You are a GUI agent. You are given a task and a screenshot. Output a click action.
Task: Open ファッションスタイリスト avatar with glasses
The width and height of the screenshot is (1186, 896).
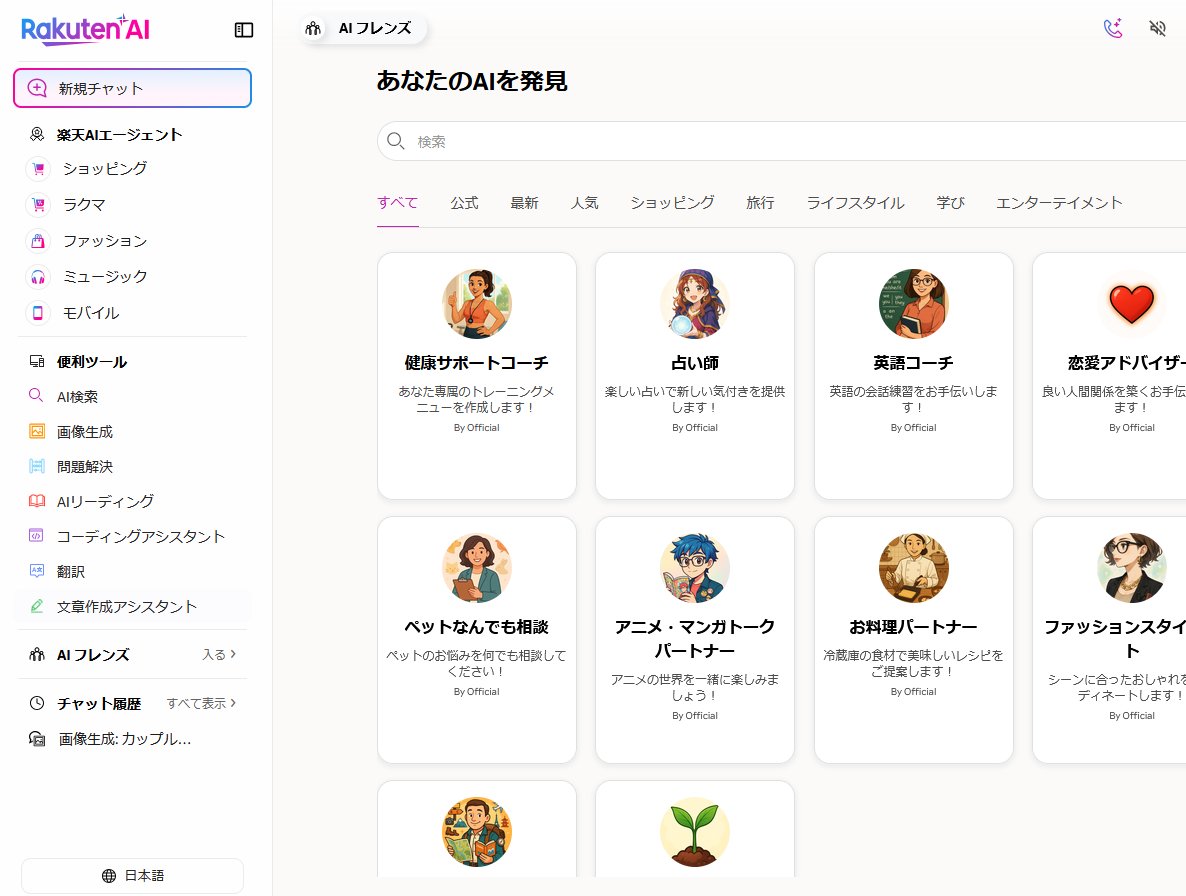coord(1132,568)
